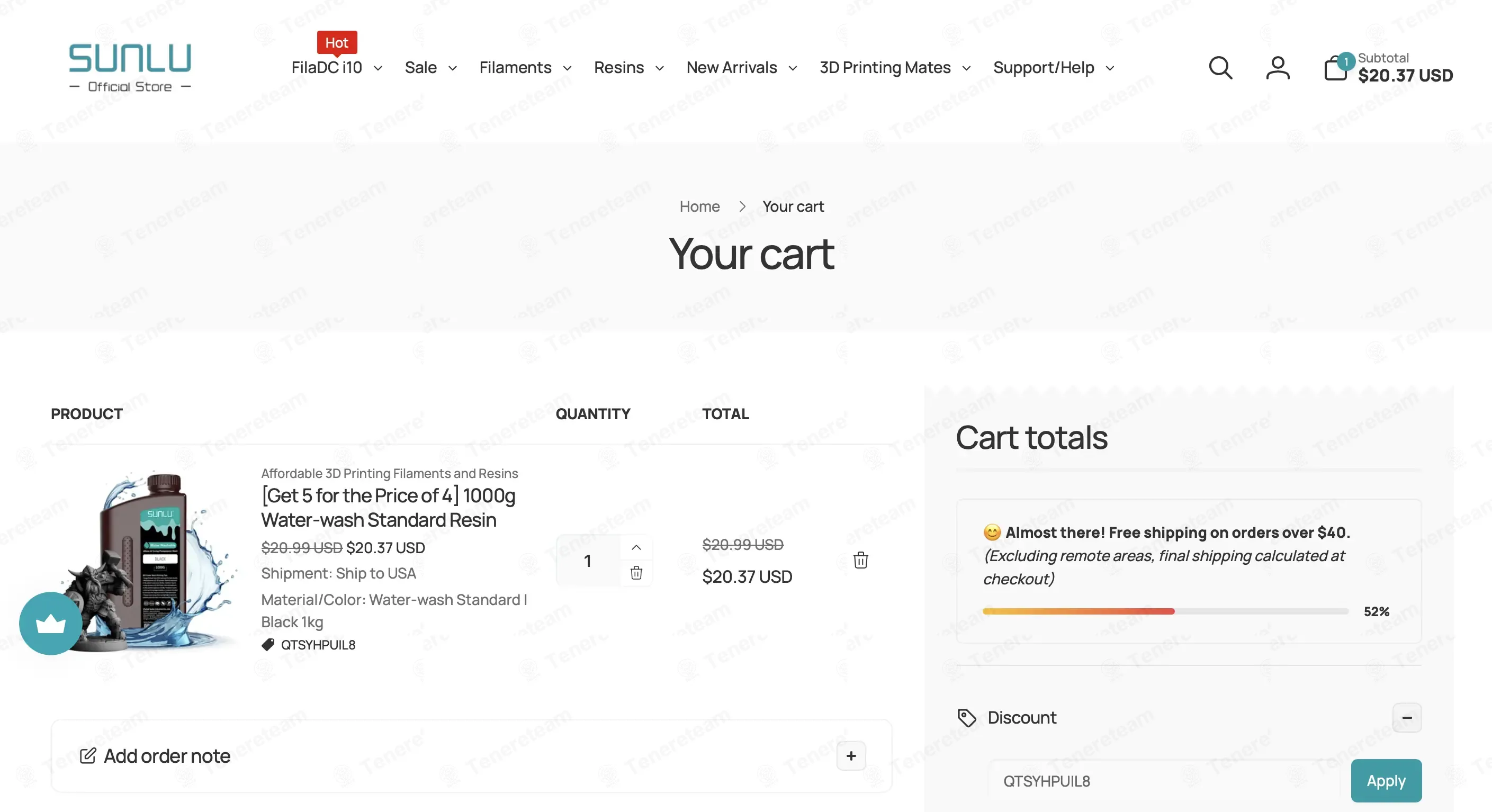
Task: Click the Subtotal $20.37 USD cart summary
Action: click(x=1405, y=68)
